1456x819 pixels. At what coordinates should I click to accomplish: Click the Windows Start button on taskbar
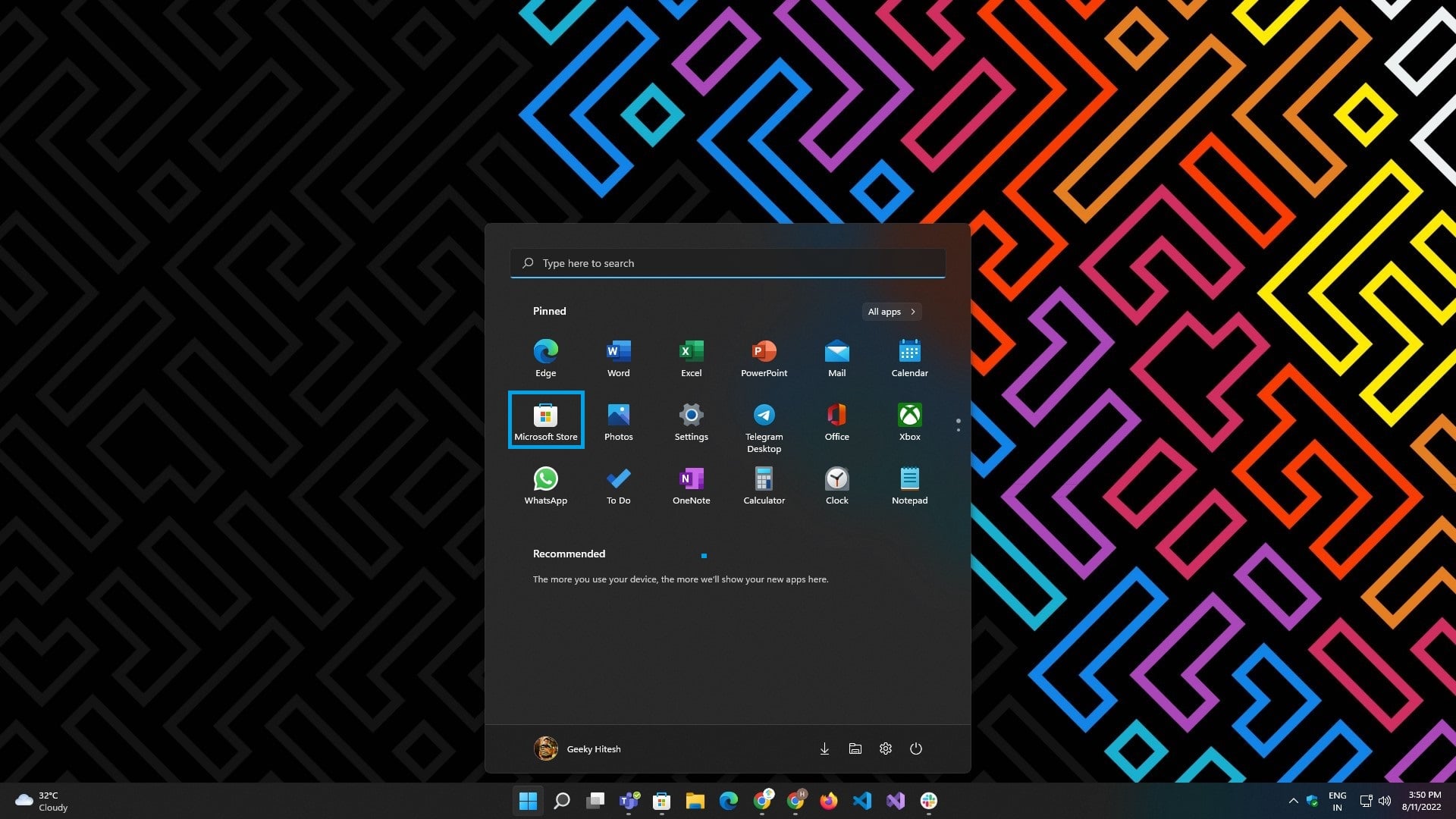tap(528, 801)
